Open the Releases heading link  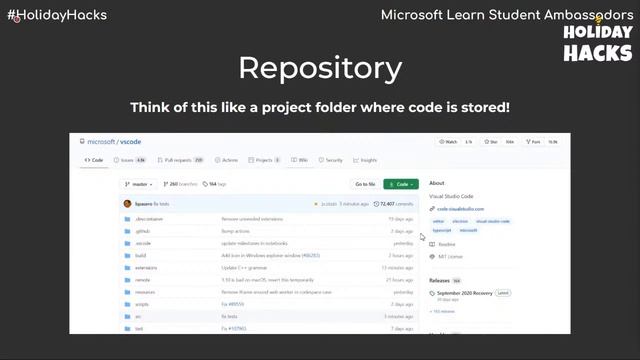[439, 281]
